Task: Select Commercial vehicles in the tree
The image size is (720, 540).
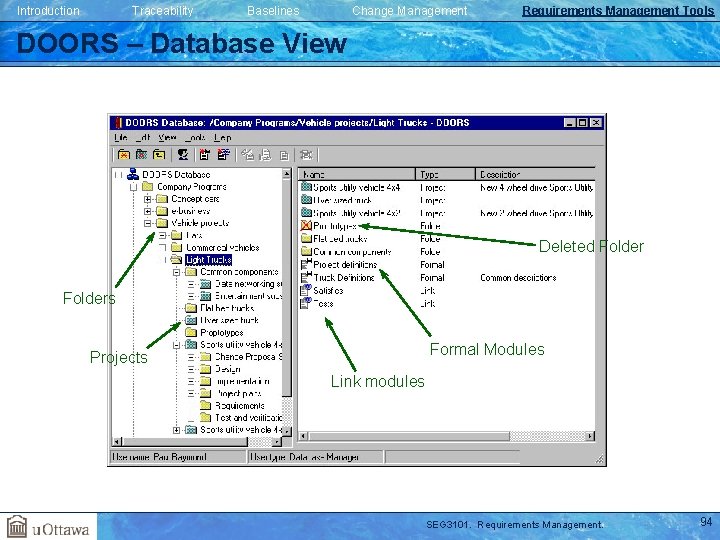Action: coord(222,248)
